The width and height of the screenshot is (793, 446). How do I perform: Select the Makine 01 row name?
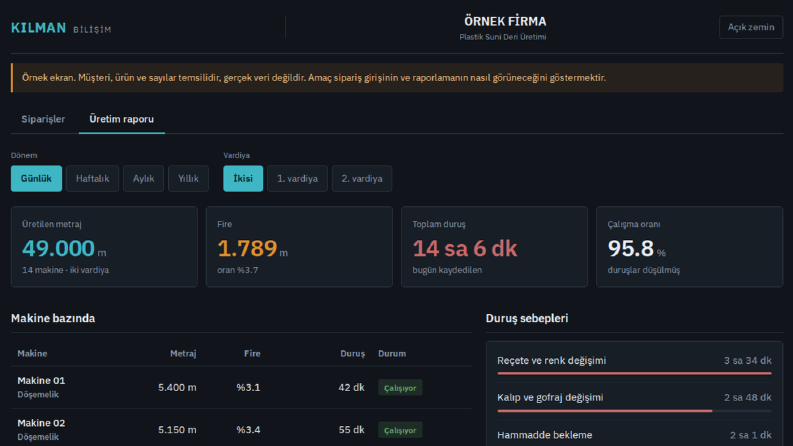click(x=41, y=381)
